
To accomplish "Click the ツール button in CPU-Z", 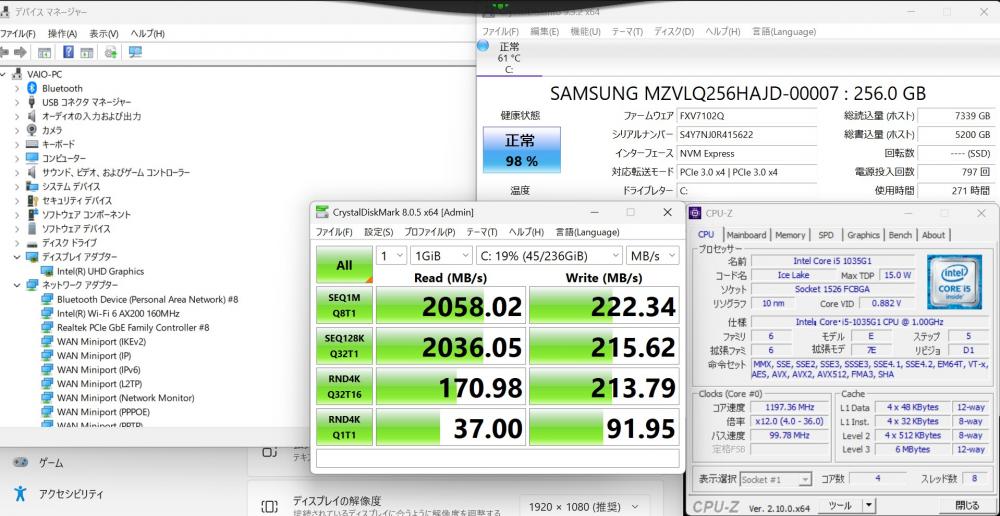I will (841, 505).
